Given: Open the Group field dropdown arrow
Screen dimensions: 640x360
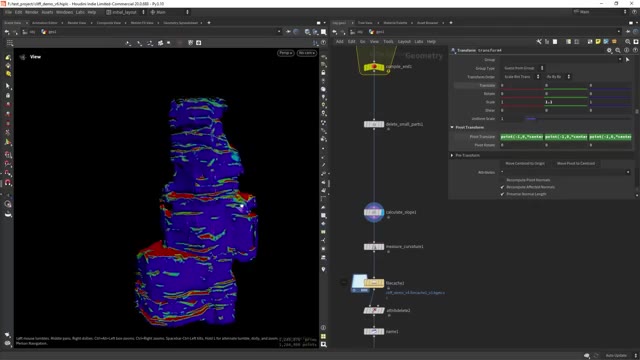Looking at the screenshot, I should 620,60.
